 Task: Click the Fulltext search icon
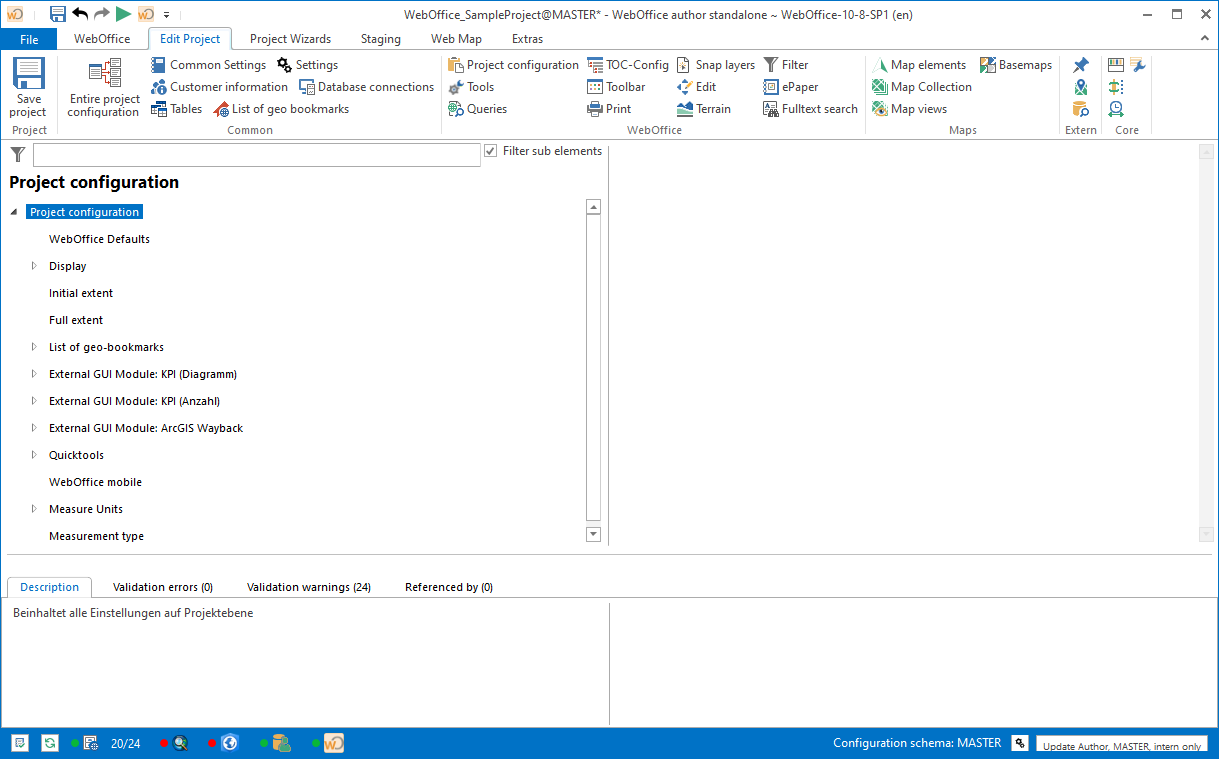coord(809,108)
